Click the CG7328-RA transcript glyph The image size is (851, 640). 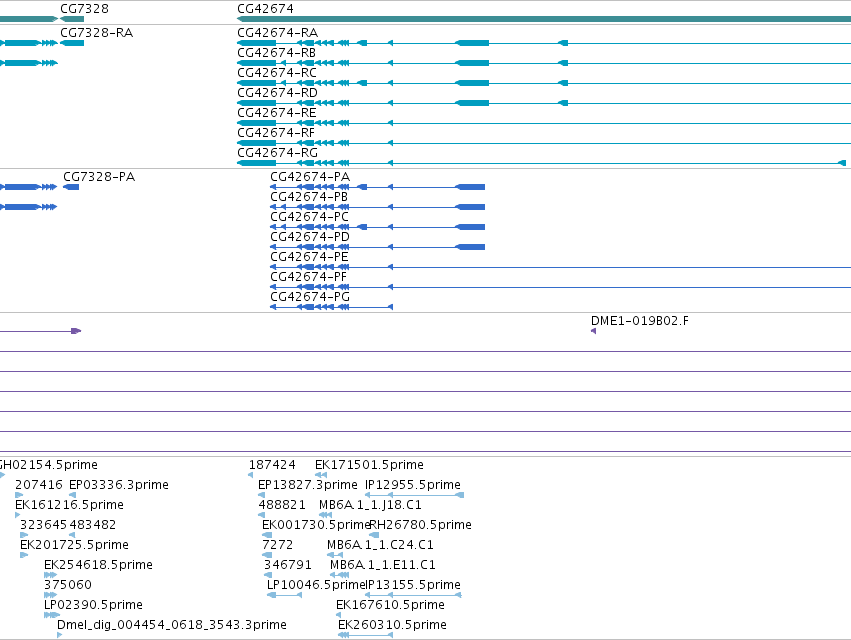(72, 43)
